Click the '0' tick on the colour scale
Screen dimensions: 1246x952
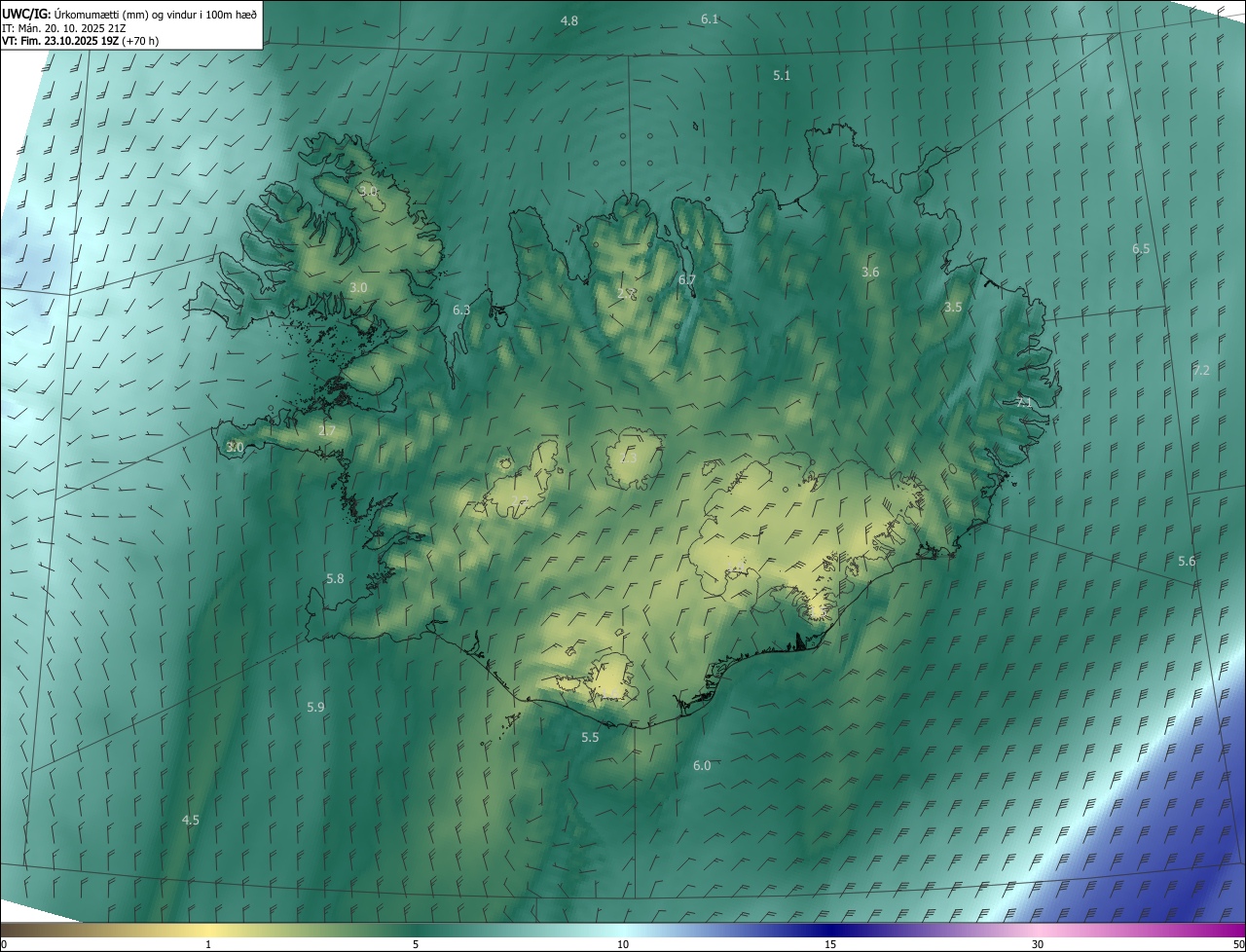pyautogui.click(x=4, y=945)
